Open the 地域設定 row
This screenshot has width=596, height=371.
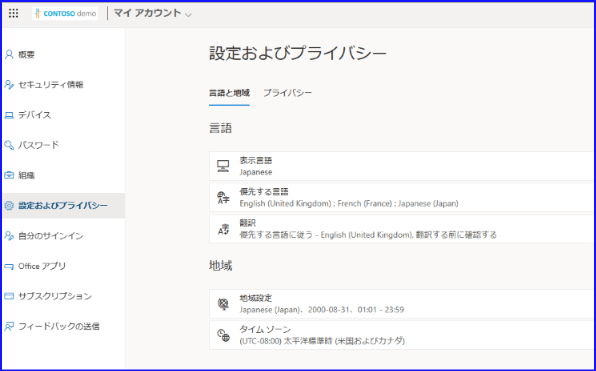tap(402, 304)
